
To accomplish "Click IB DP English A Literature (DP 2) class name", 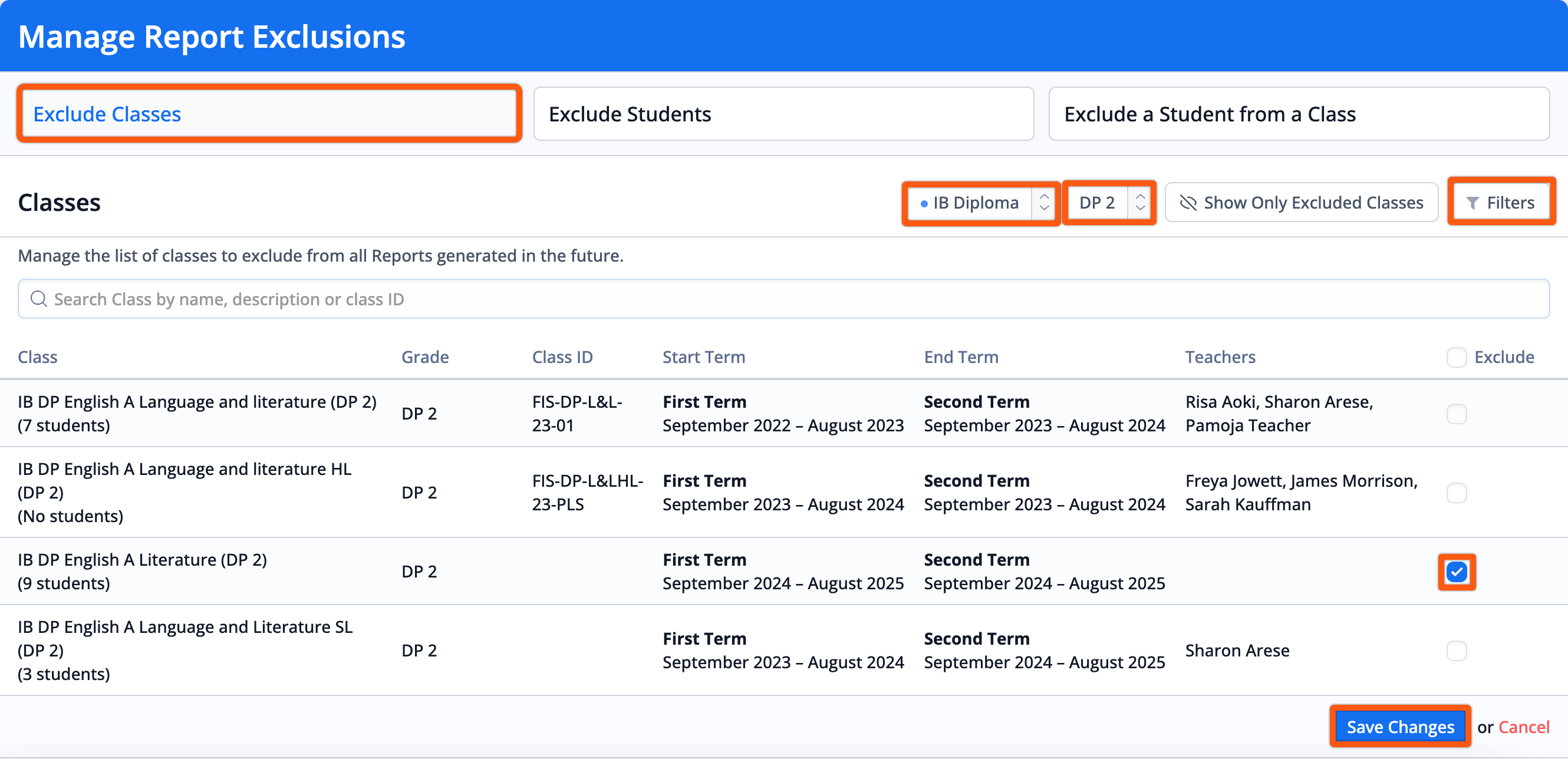I will pos(143,559).
